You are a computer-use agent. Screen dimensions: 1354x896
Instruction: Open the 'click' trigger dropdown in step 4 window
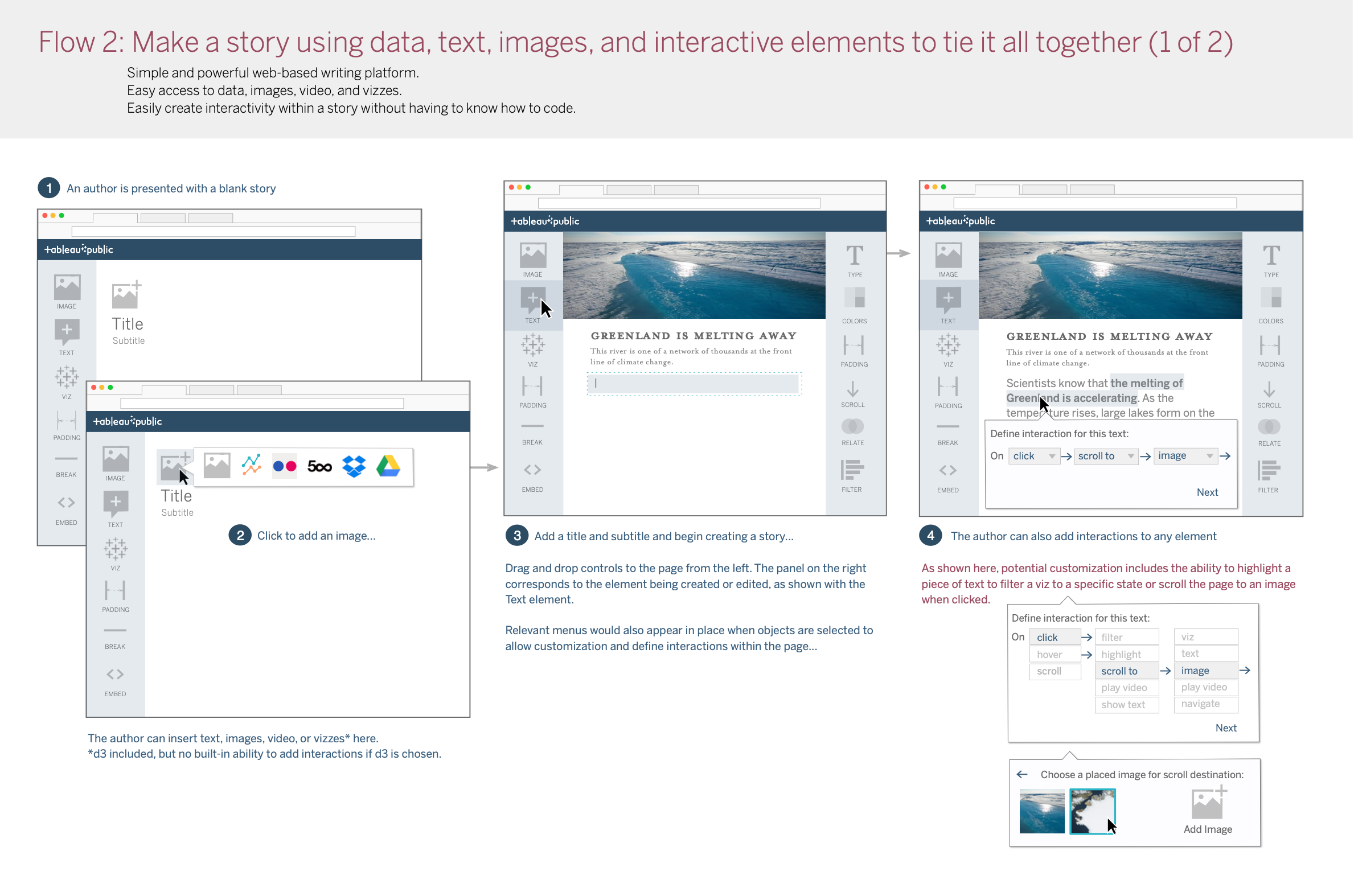(x=1035, y=456)
